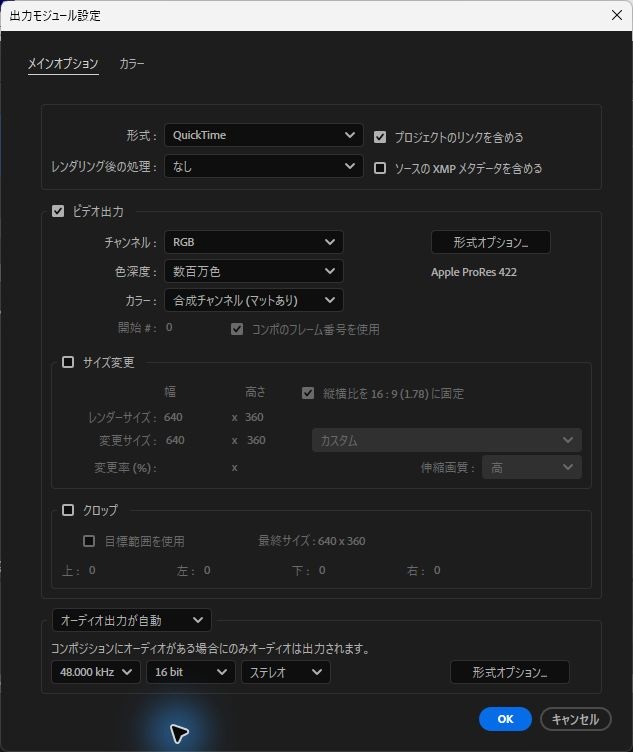633x752 pixels.
Task: Toggle 目標範囲を使用 checkbox
Action: 89,541
